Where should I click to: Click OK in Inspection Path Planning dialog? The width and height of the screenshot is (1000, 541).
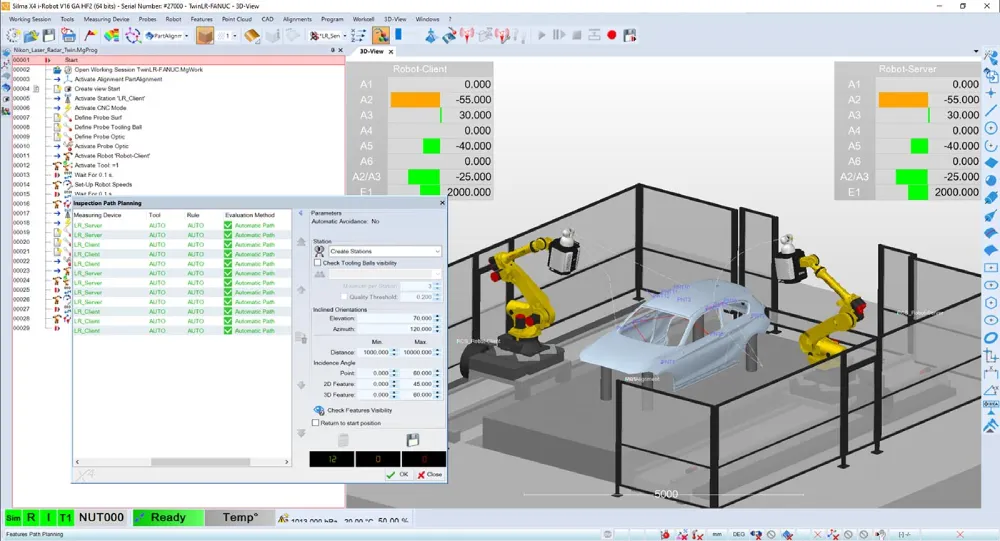398,474
